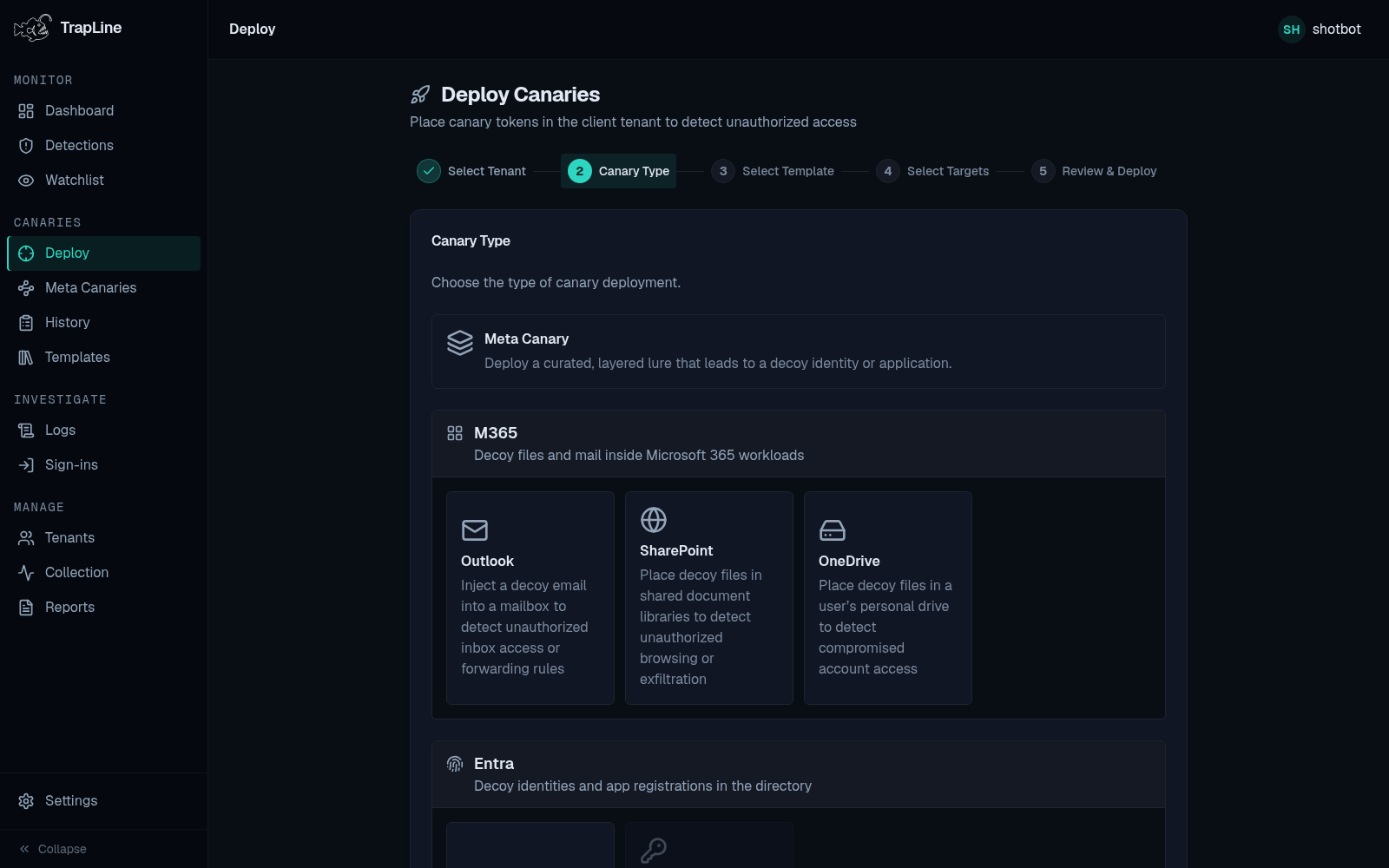Open Sign-ins in the sidebar
The height and width of the screenshot is (868, 1389).
point(104,465)
